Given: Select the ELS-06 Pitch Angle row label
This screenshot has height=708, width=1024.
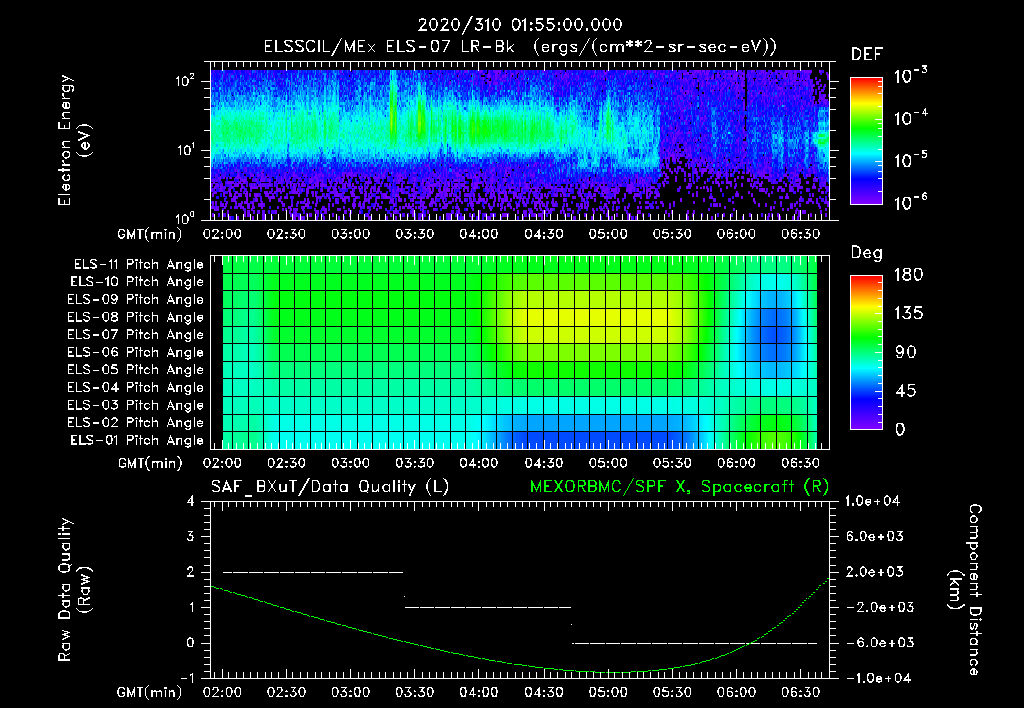Looking at the screenshot, I should (x=136, y=352).
